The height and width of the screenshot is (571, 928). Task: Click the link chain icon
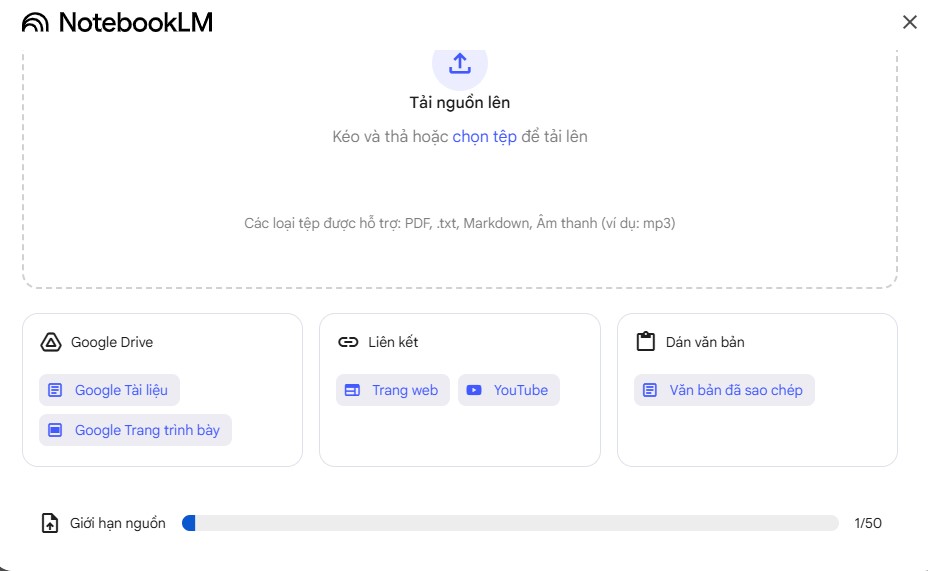tap(348, 342)
